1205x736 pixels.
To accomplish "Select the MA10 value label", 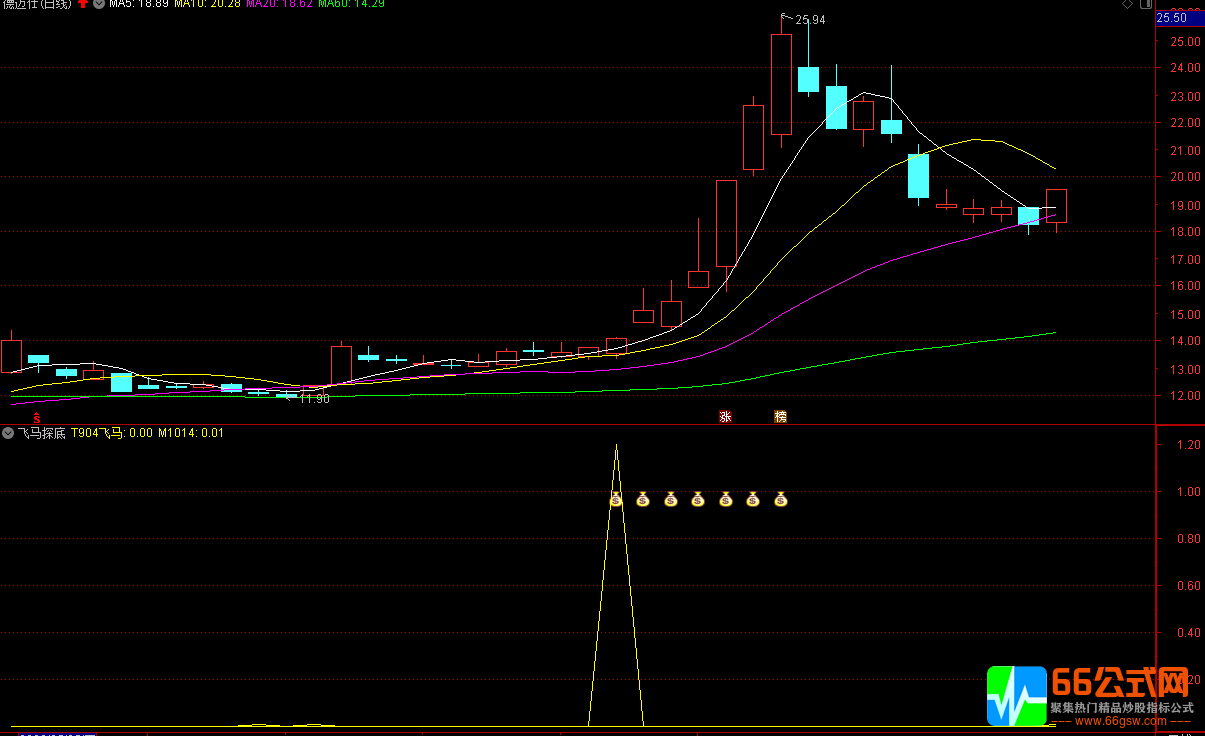I will 207,4.
